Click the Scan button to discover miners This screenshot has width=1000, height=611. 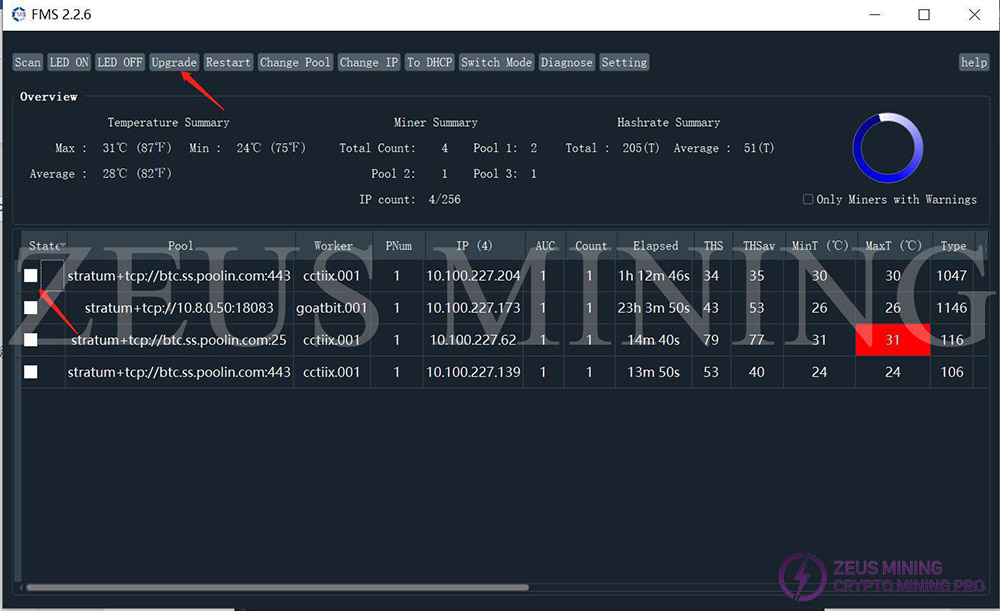pyautogui.click(x=27, y=62)
